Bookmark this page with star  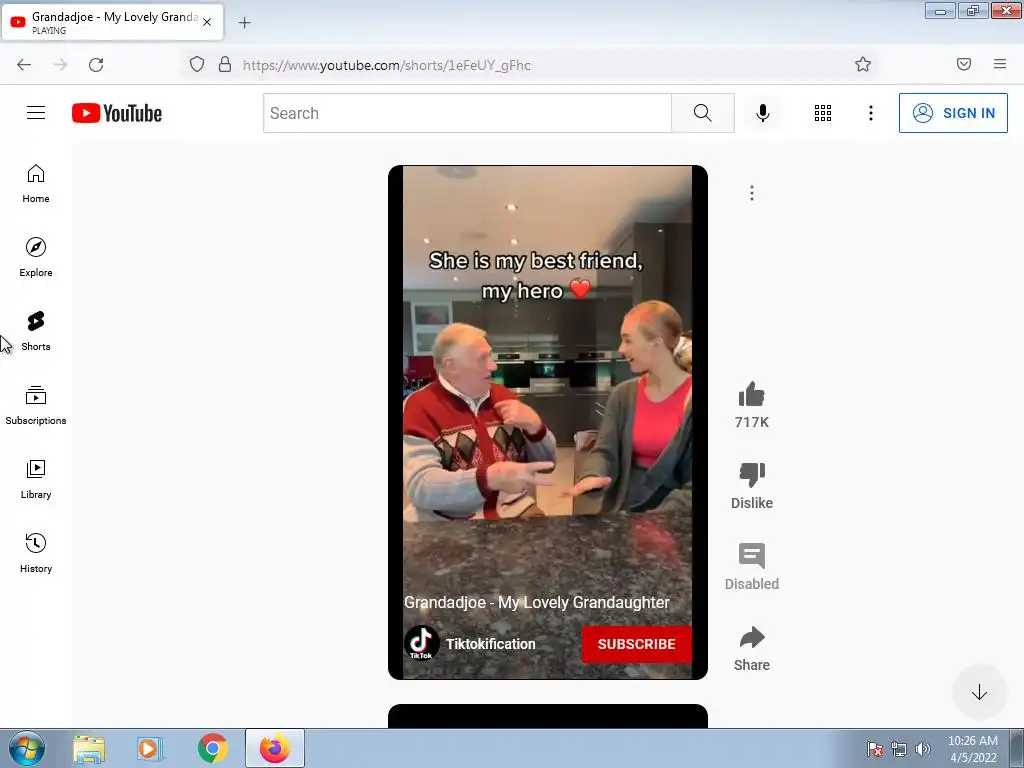[863, 64]
